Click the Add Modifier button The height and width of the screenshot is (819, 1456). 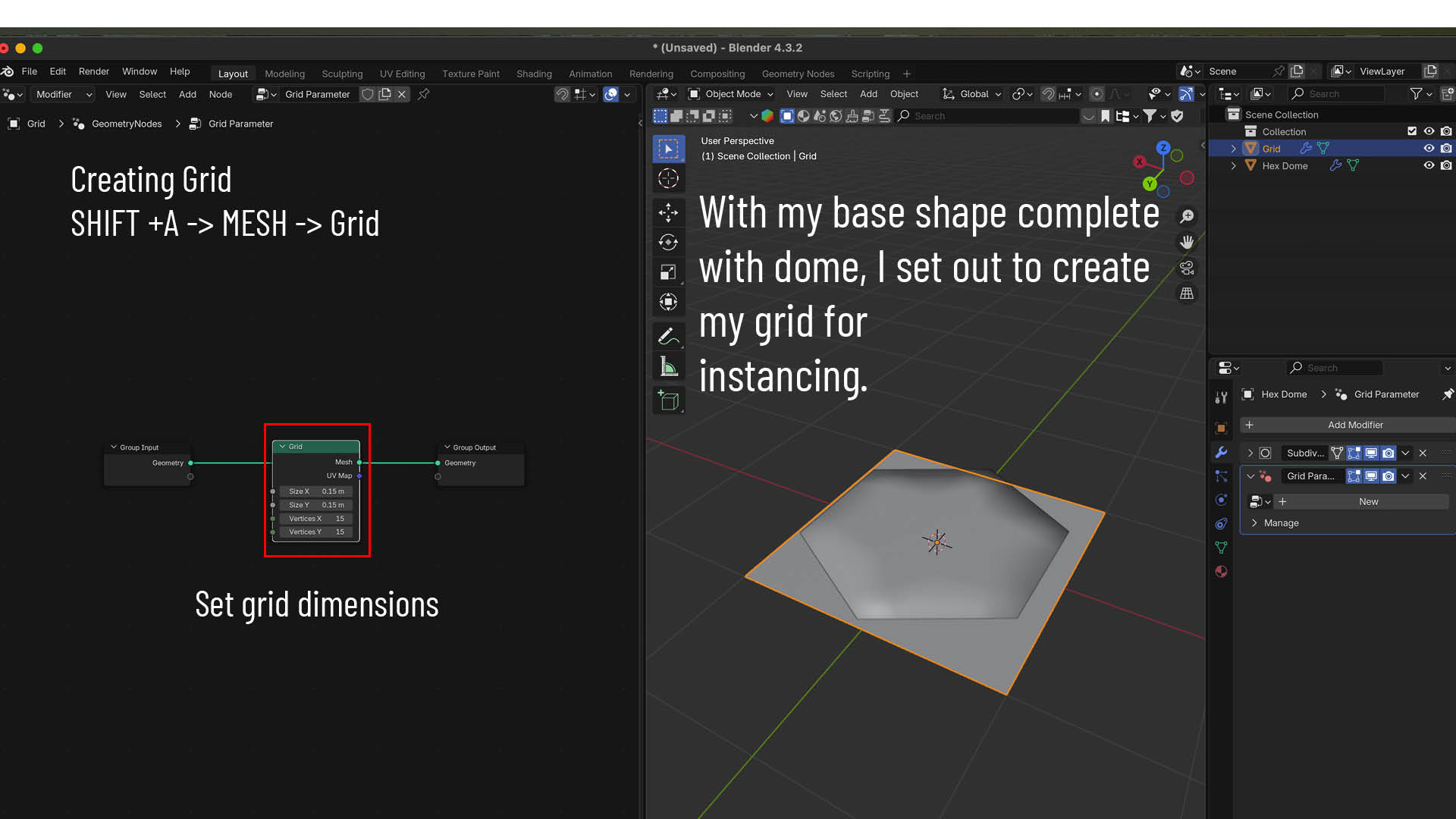point(1354,425)
